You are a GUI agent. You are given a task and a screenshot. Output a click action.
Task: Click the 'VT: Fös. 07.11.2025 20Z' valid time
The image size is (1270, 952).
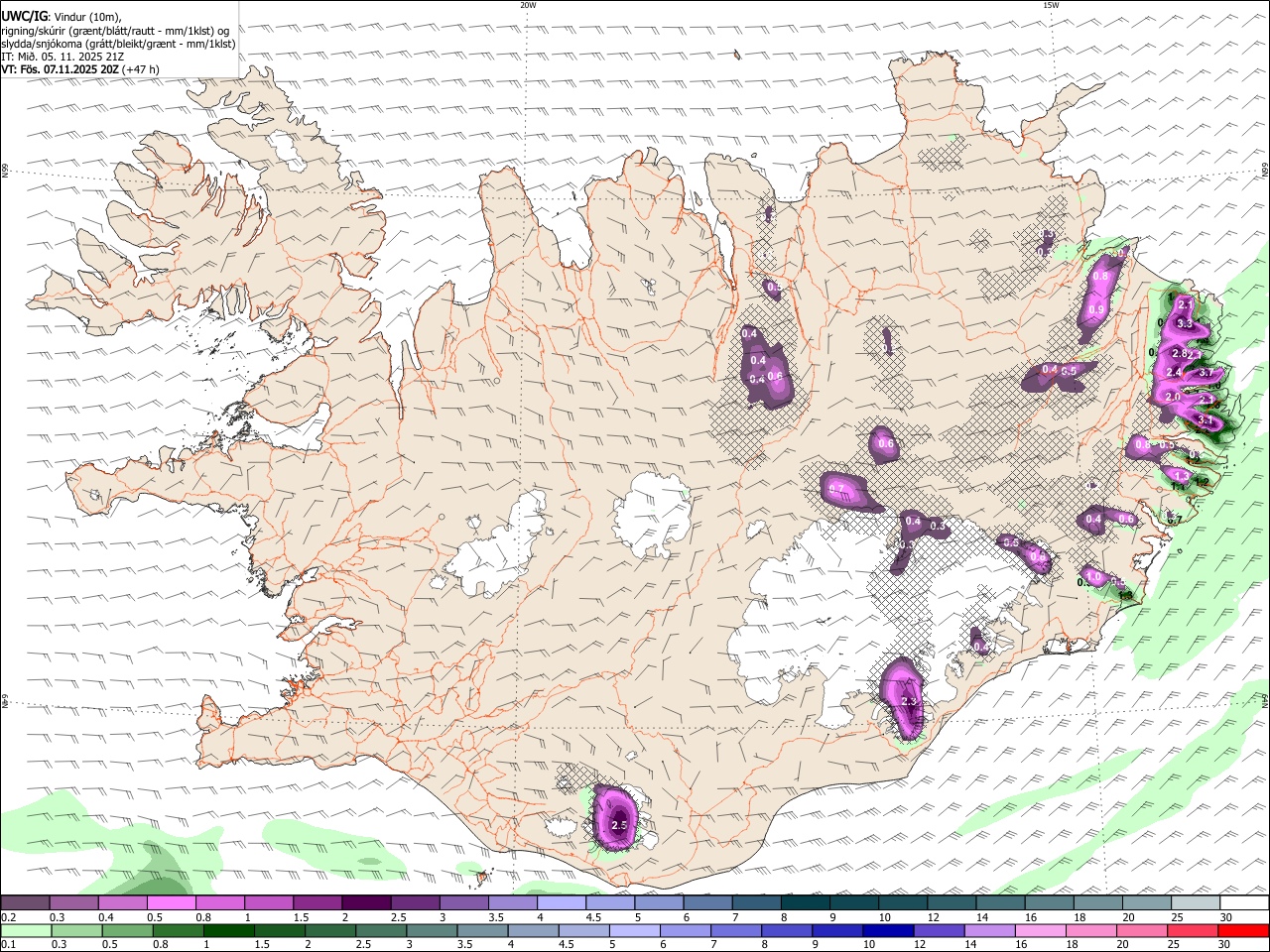tap(60, 70)
